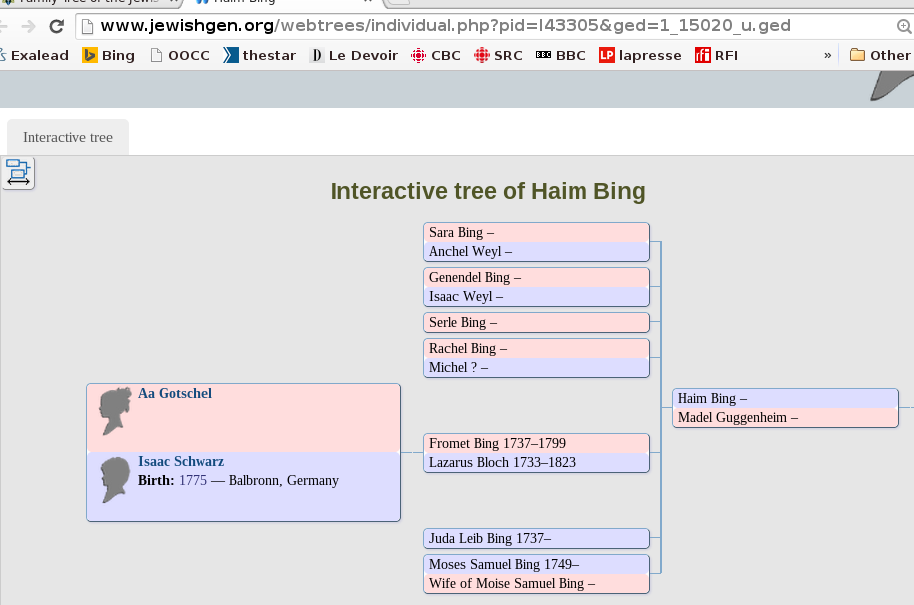Open the lapresse bookmark
The height and width of the screenshot is (605, 914).
(640, 55)
